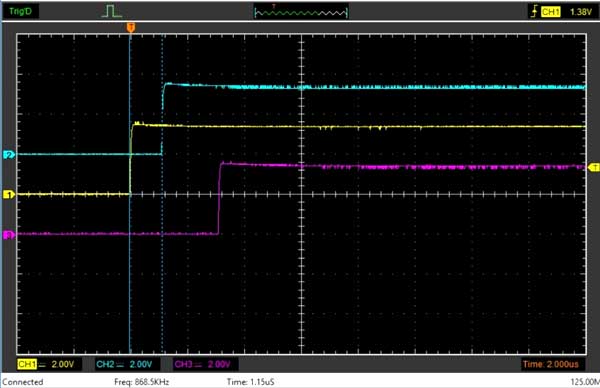The width and height of the screenshot is (600, 388).
Task: Select the CH1 trigger source label
Action: [550, 12]
